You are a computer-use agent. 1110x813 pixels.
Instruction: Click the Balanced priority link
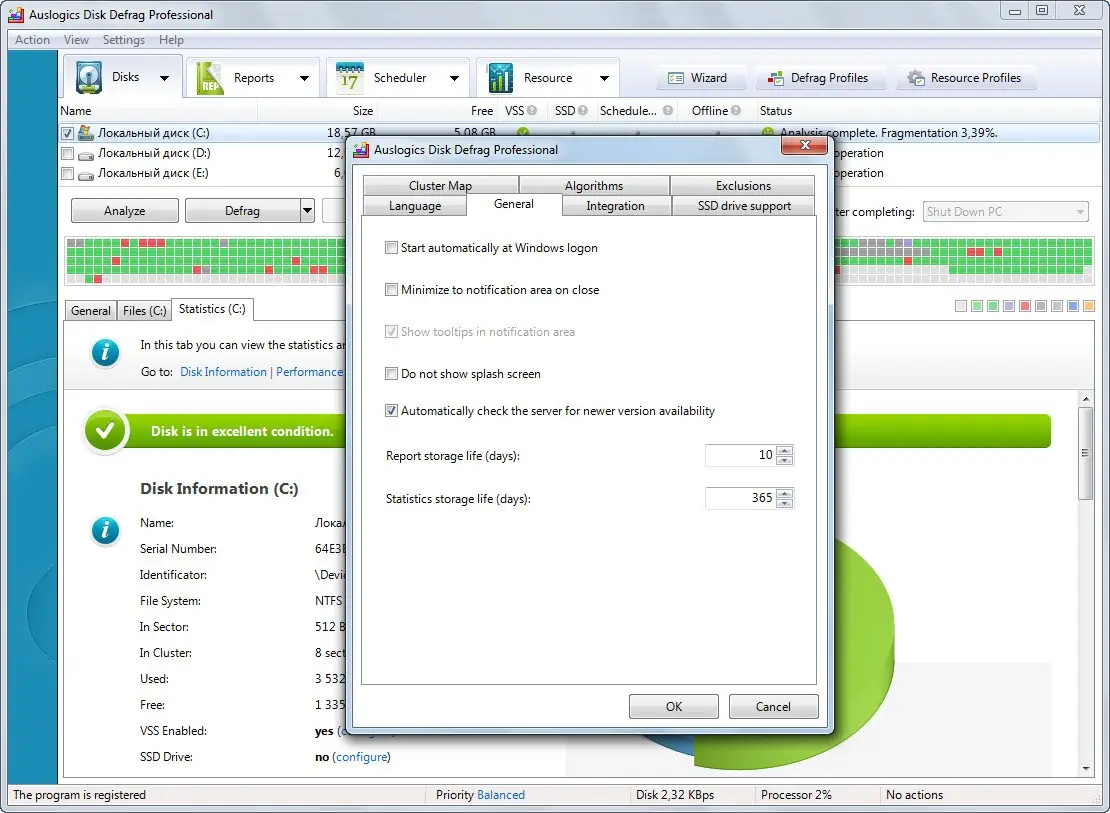(x=501, y=795)
